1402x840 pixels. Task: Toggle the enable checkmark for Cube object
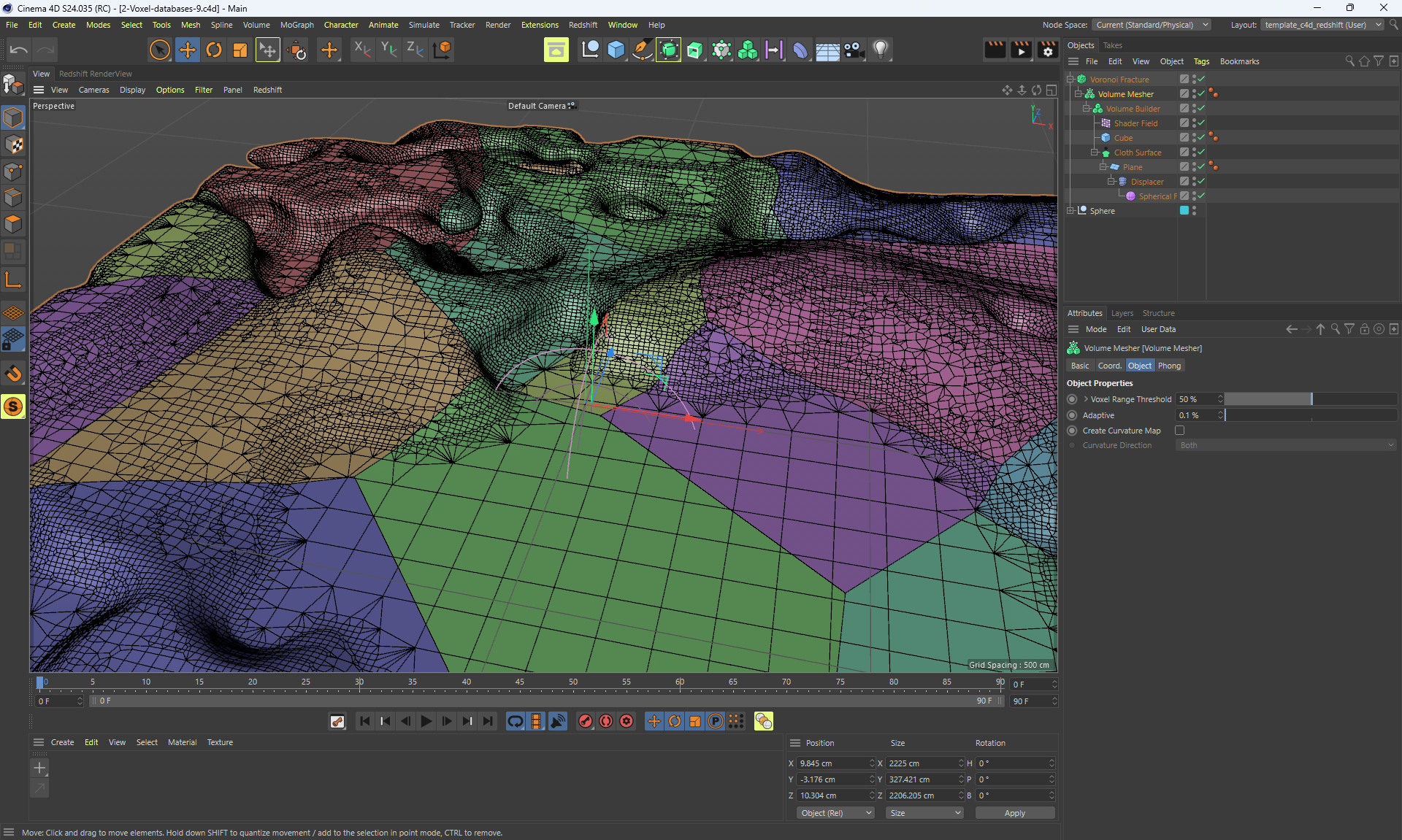[x=1201, y=137]
